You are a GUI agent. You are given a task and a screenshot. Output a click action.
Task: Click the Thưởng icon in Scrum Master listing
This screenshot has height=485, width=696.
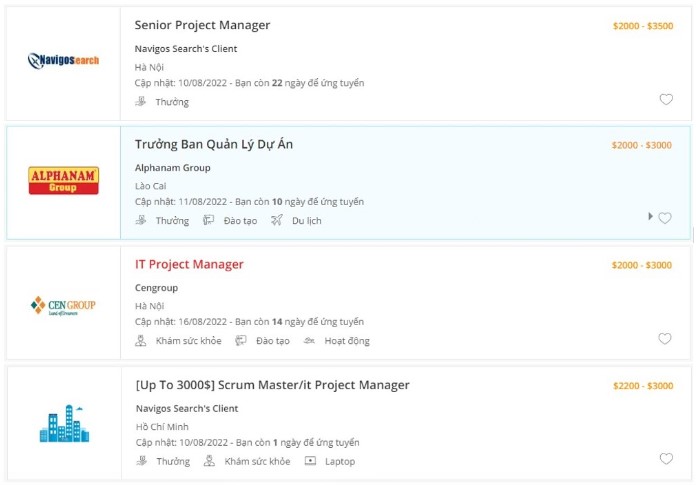point(141,461)
